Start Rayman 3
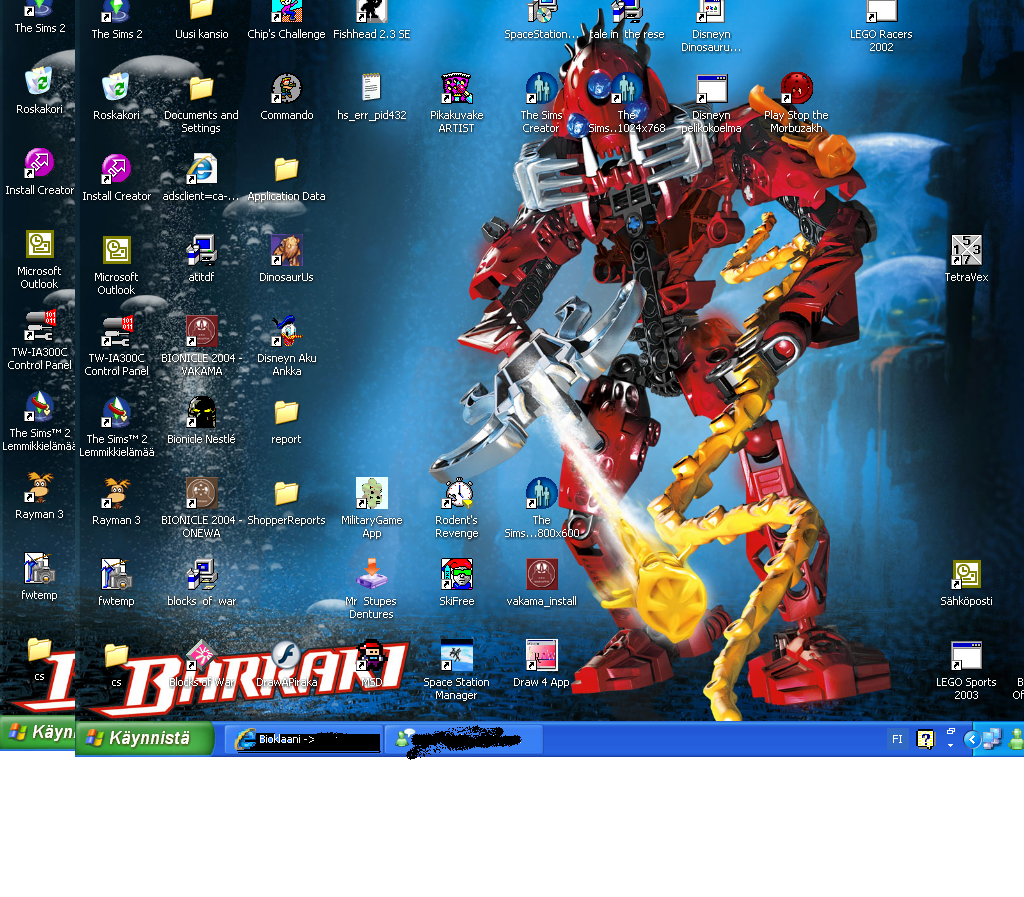The image size is (1024, 897). [117, 495]
